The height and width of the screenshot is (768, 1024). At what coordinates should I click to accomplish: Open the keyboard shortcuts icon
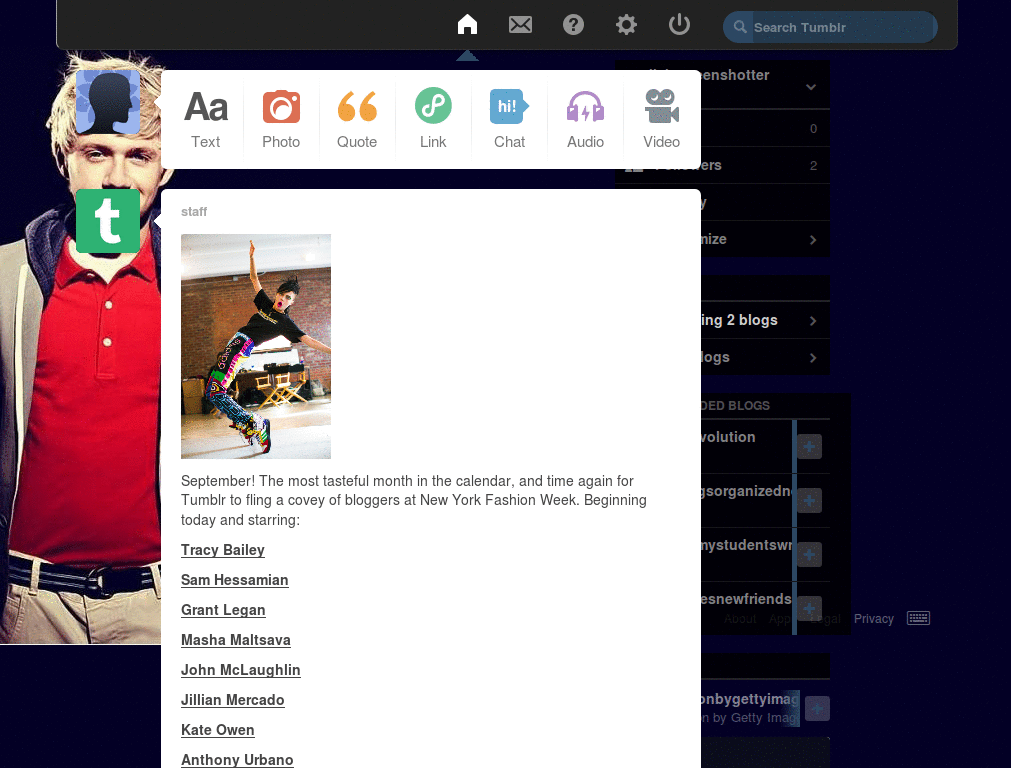(x=918, y=618)
